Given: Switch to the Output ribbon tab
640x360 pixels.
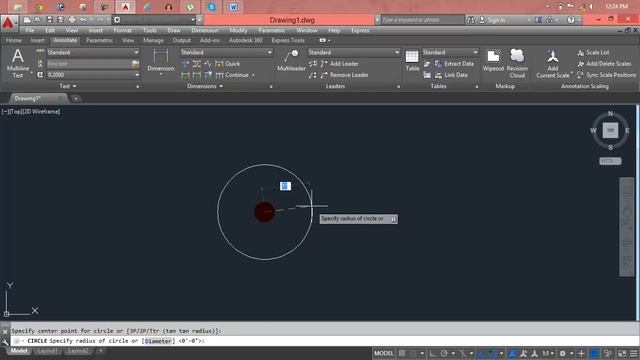Looking at the screenshot, I should tap(182, 40).
